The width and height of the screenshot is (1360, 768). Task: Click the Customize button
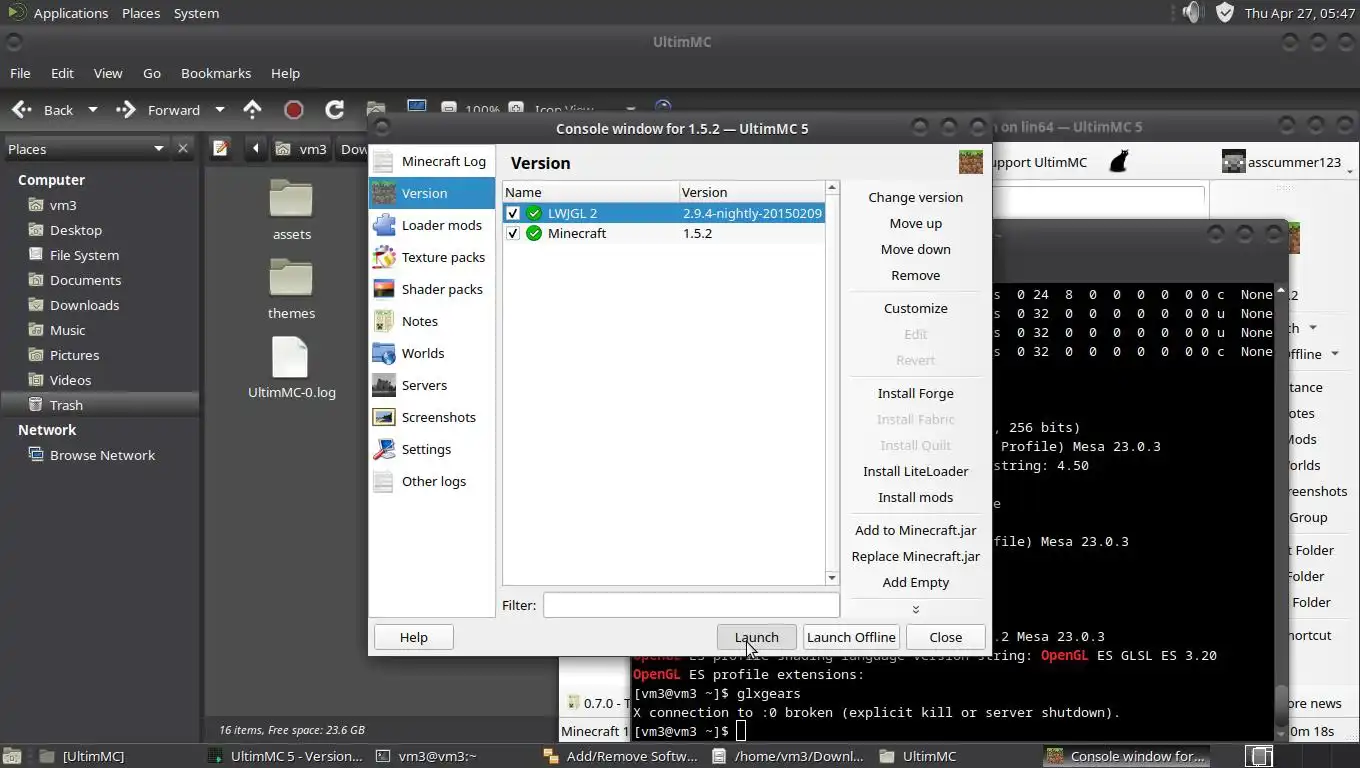pyautogui.click(x=915, y=308)
